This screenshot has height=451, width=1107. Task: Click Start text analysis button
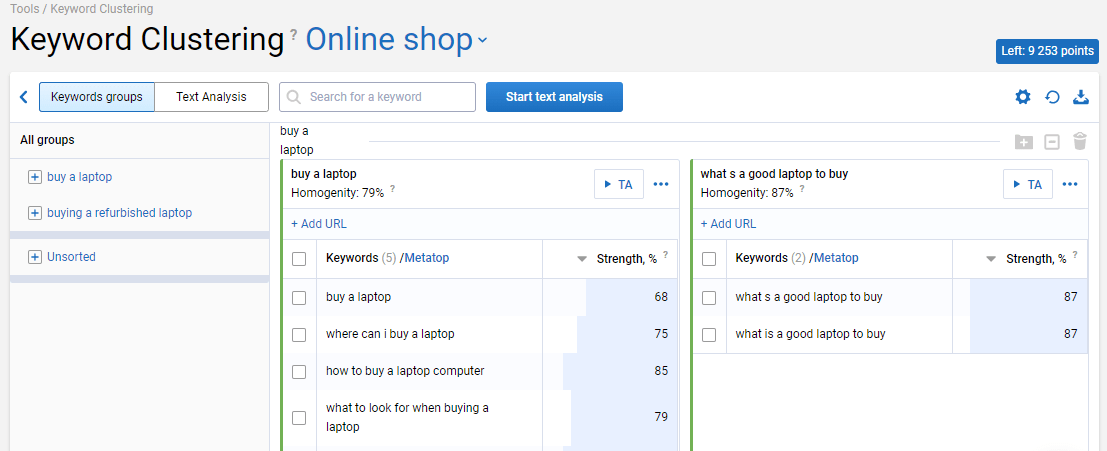554,97
